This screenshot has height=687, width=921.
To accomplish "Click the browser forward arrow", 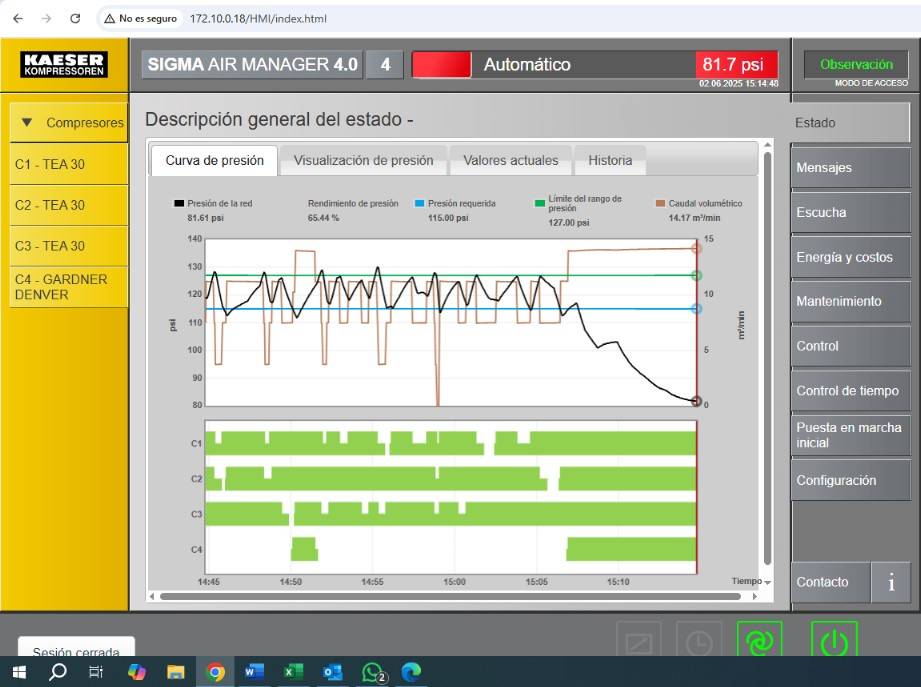I will pyautogui.click(x=46, y=19).
